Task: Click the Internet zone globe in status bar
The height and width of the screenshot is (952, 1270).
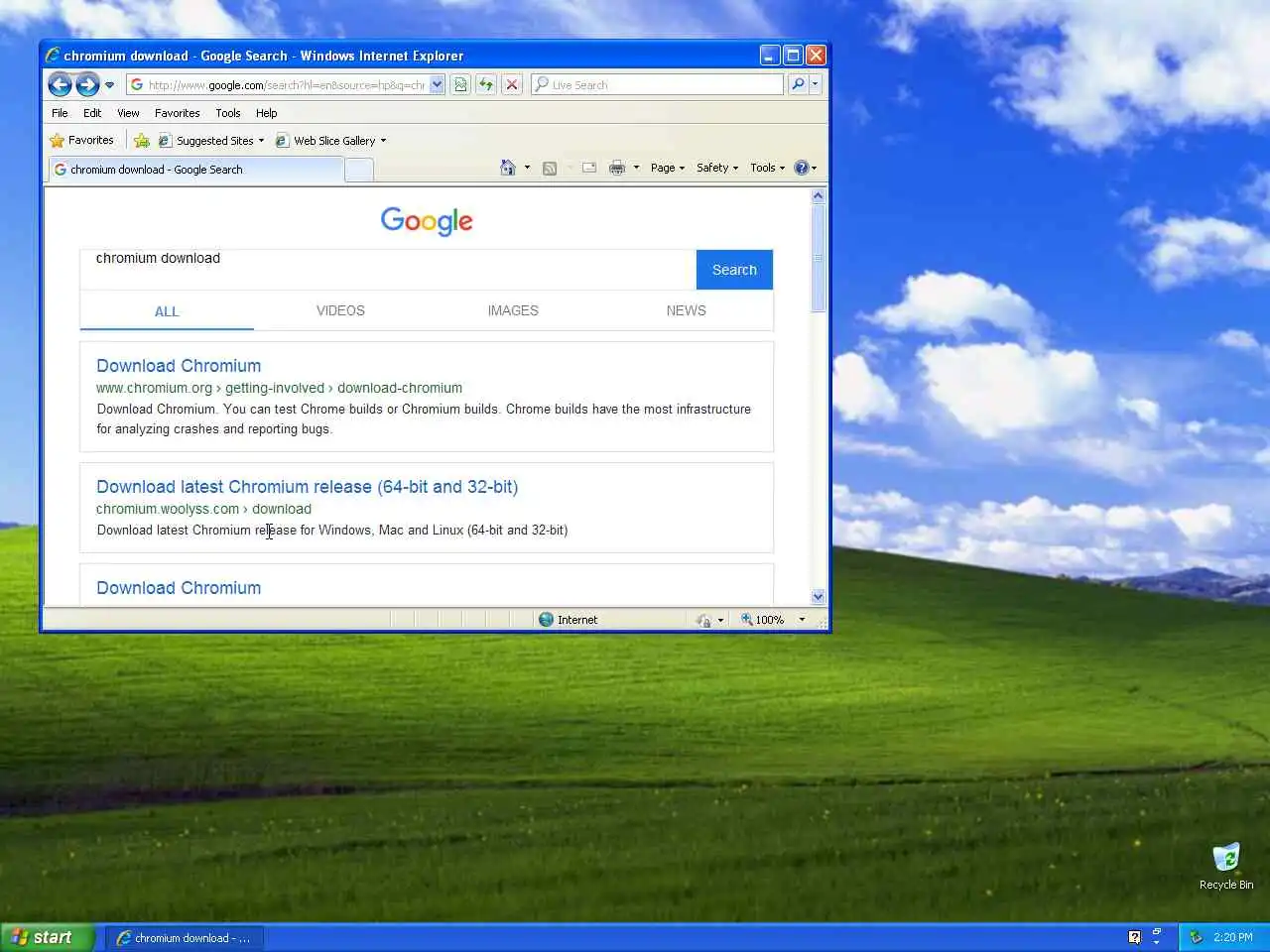Action: [546, 620]
